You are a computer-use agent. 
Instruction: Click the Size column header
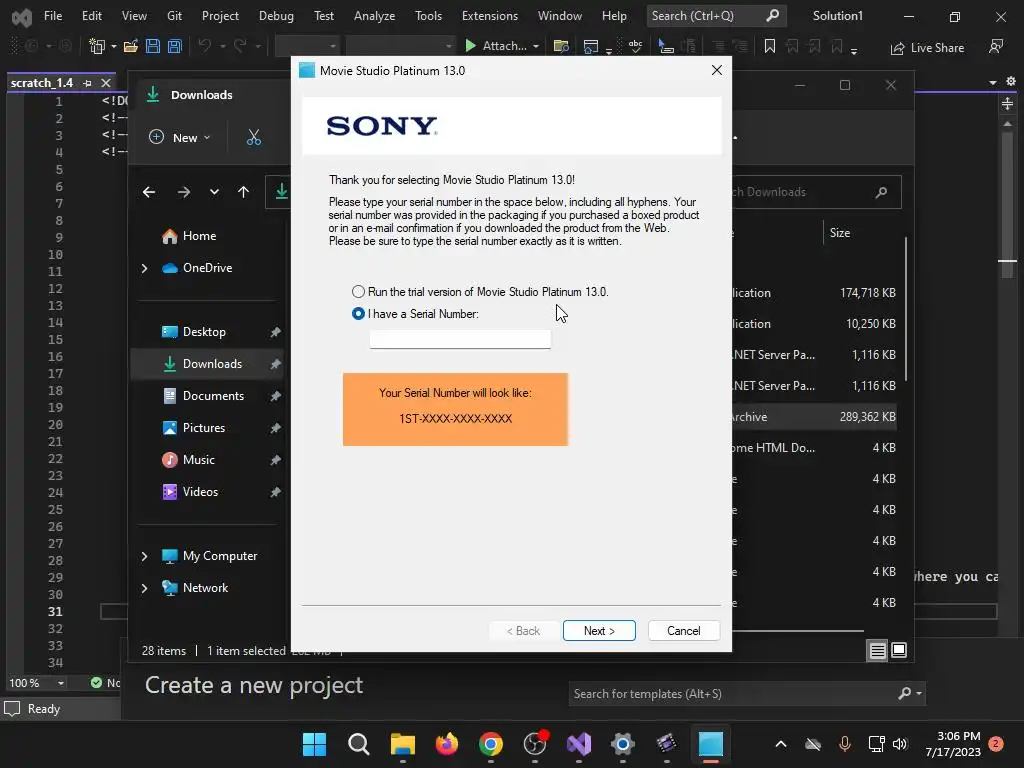(x=840, y=233)
